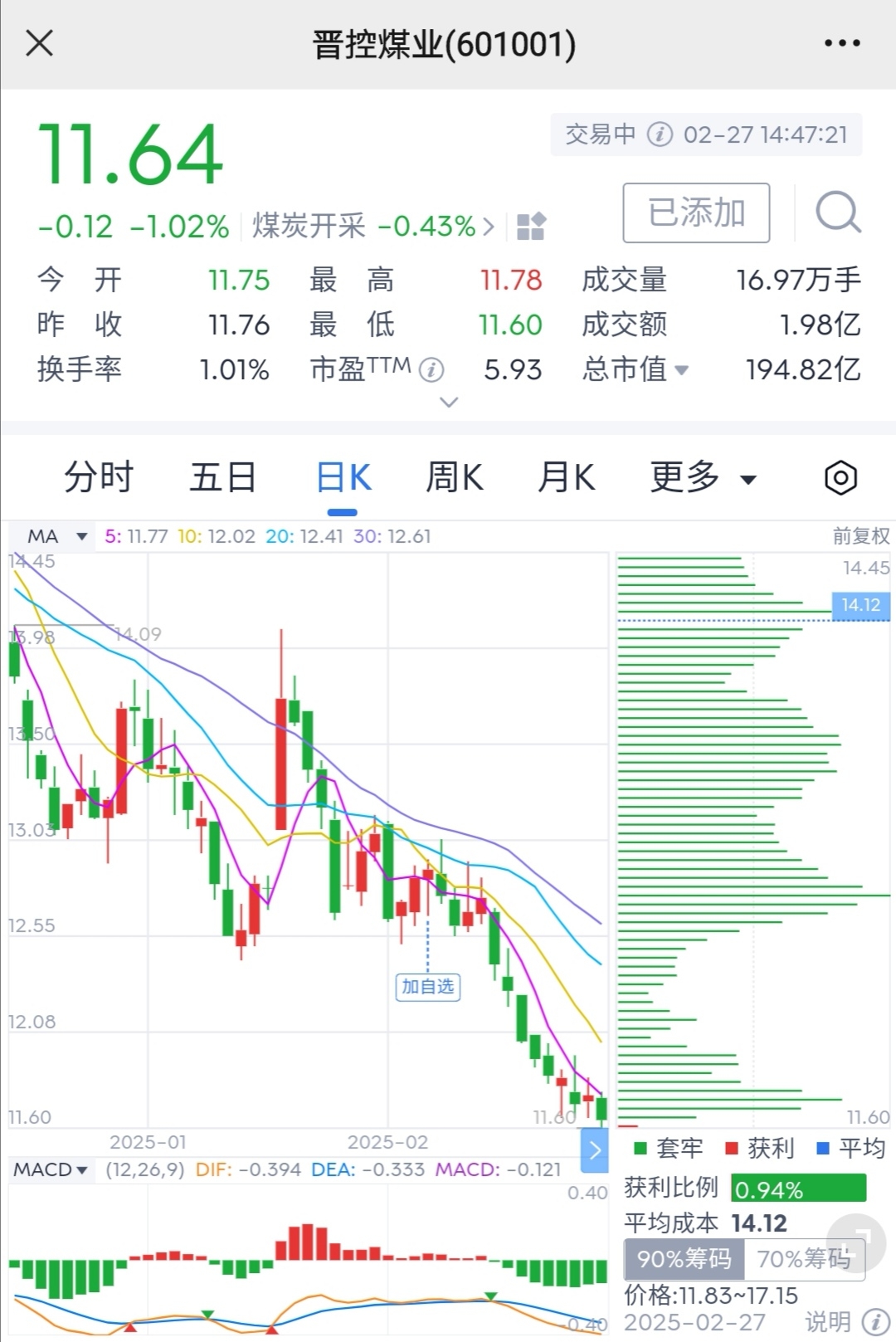Tap the 总市值 194.82亿 value
The width and height of the screenshot is (896, 1342).
(803, 369)
